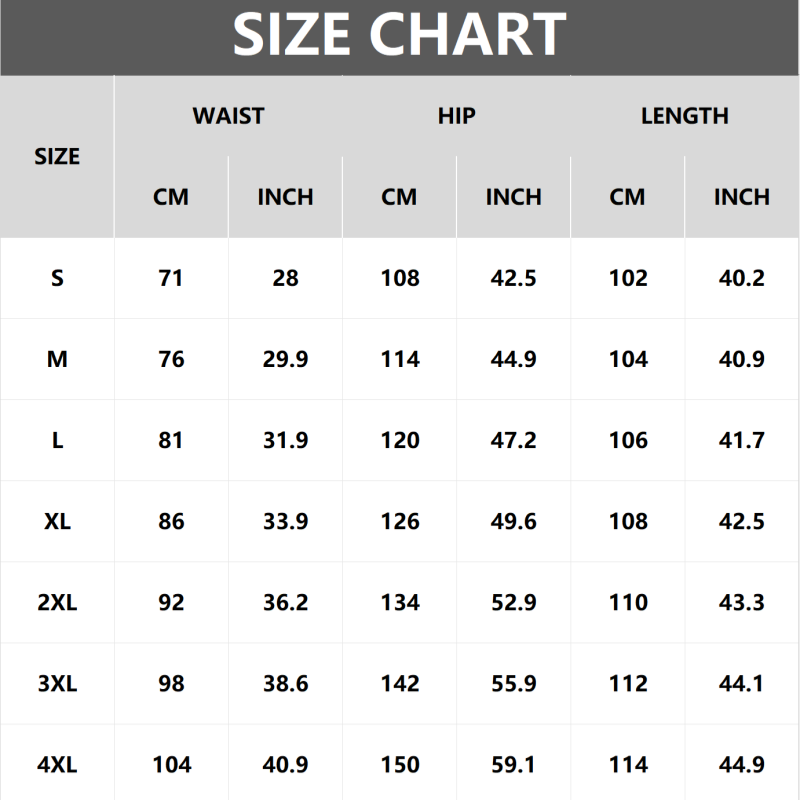Click hip CM value 150

[399, 765]
